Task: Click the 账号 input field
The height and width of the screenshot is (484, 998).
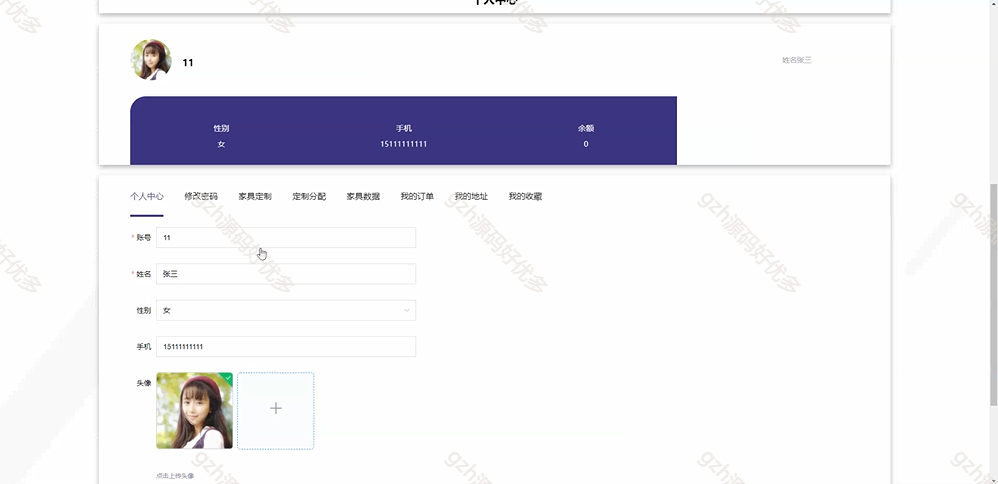Action: [286, 238]
